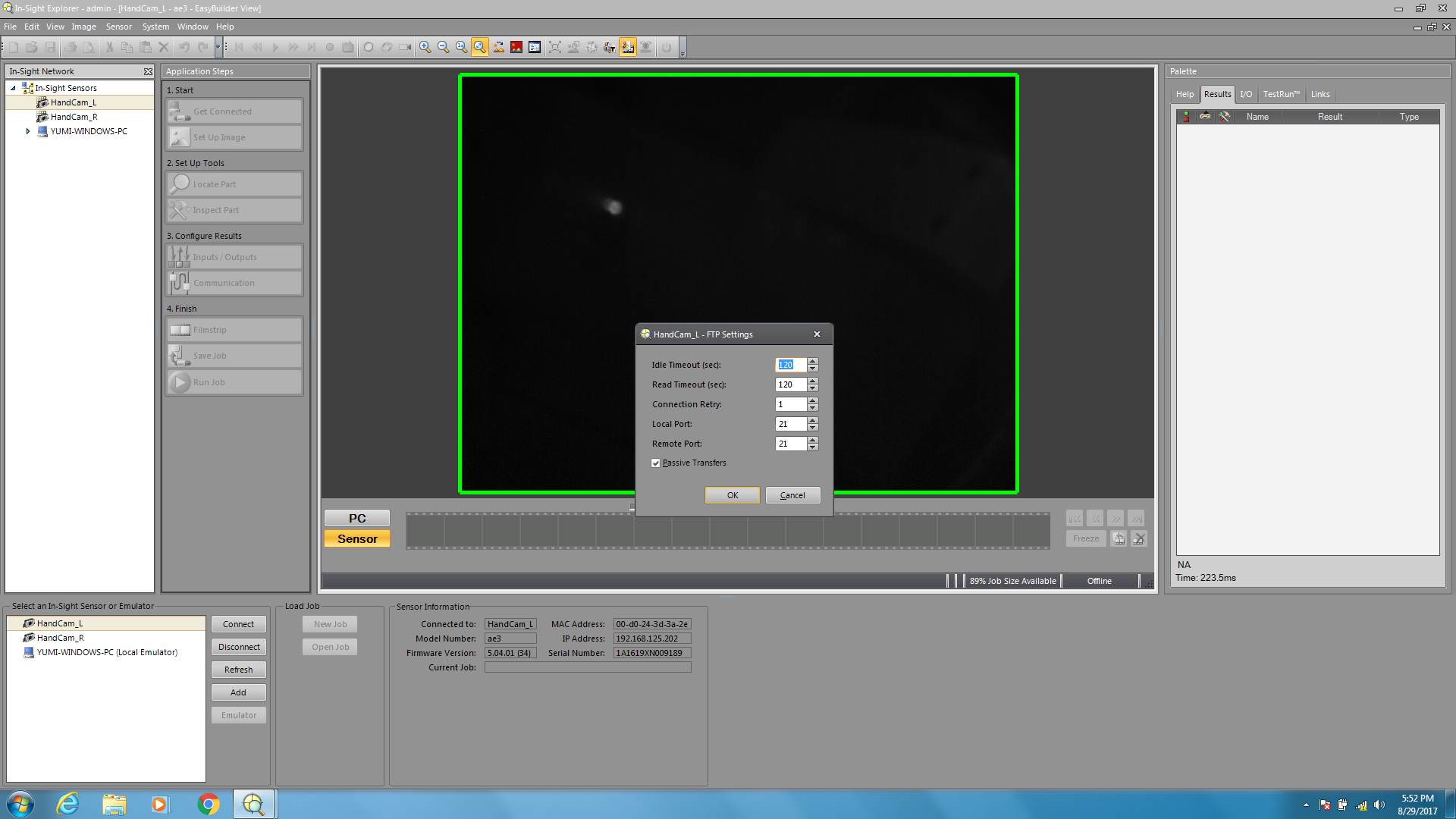Click OK in FTP Settings dialog
The width and height of the screenshot is (1456, 819).
[x=732, y=495]
